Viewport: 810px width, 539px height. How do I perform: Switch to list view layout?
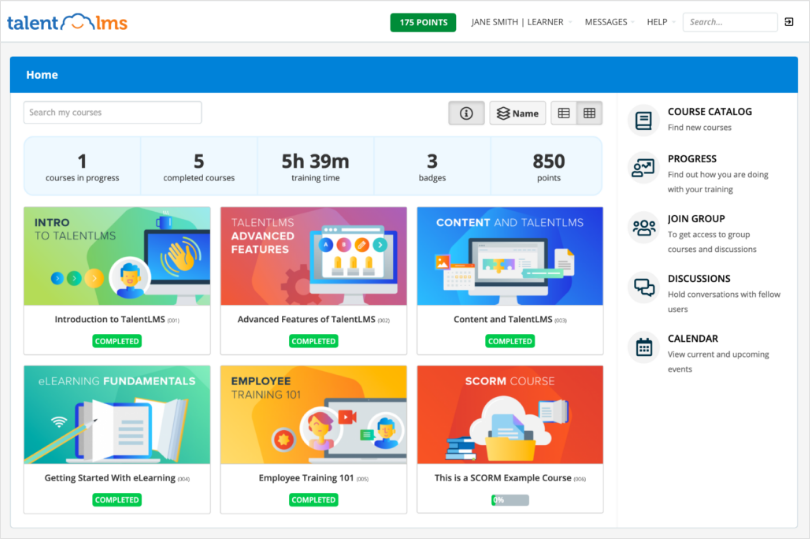564,113
